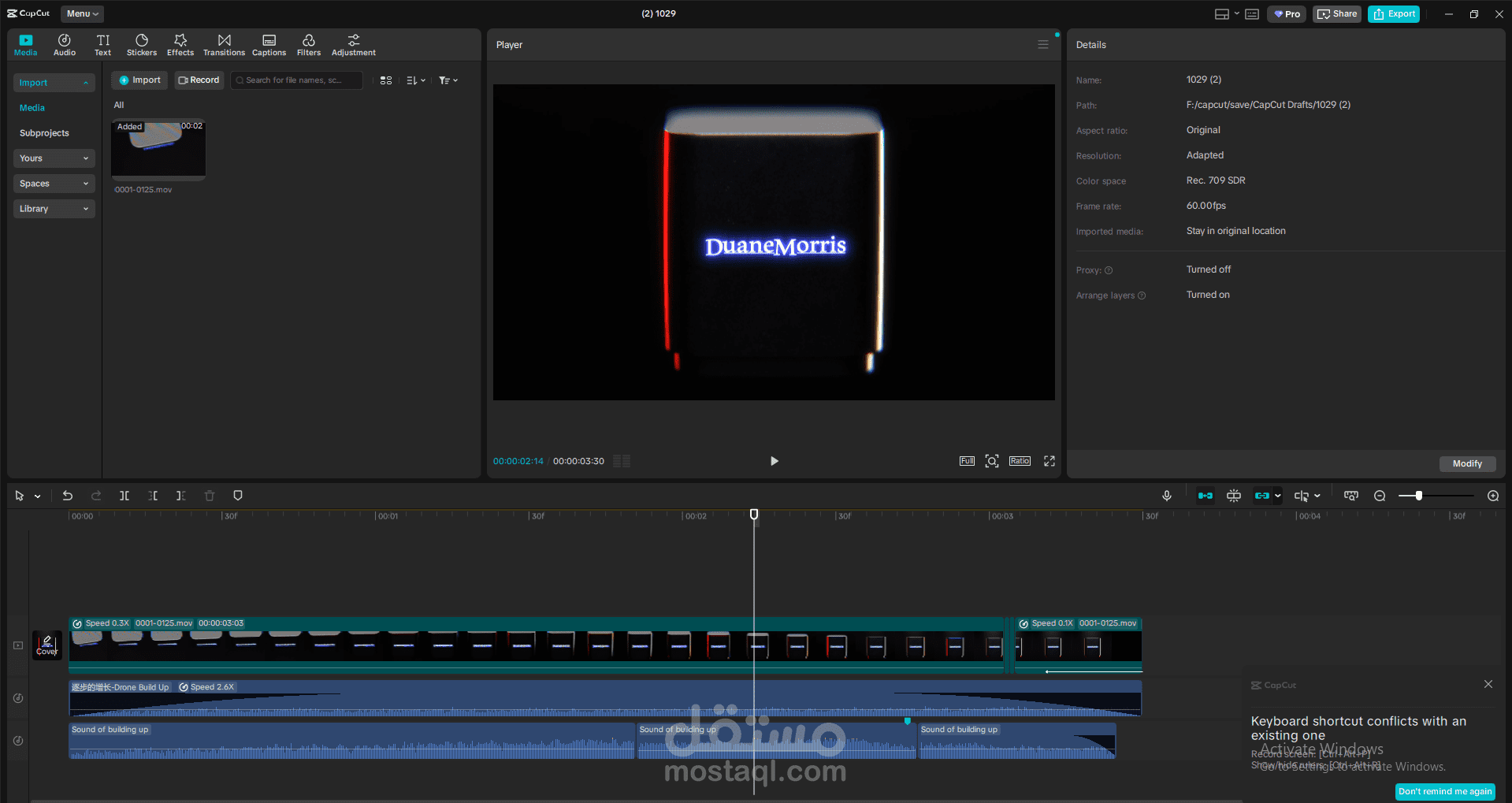1512x803 pixels.
Task: Open the Cover editor for the track
Action: [x=47, y=645]
